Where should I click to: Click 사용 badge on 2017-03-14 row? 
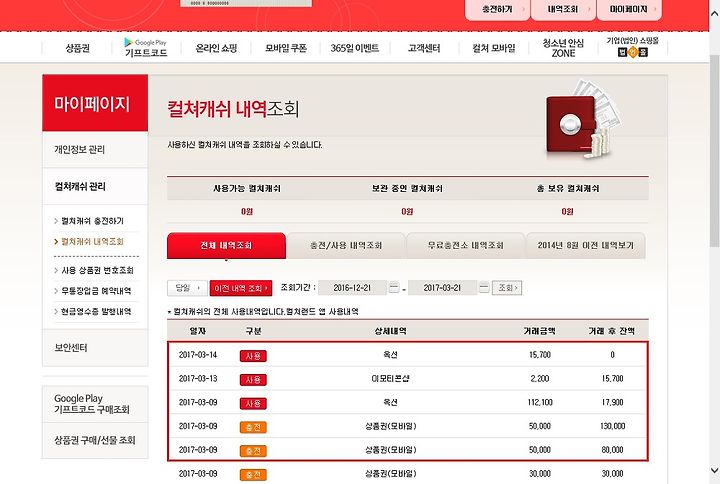253,356
